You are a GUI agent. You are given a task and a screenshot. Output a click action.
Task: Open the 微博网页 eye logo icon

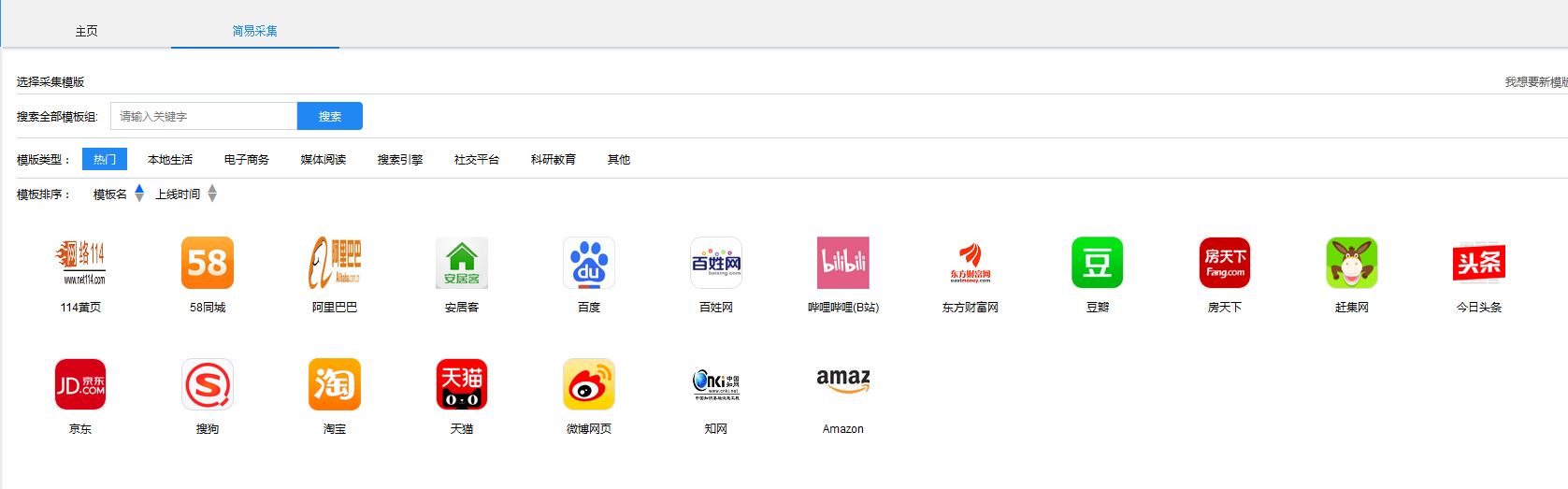[589, 384]
